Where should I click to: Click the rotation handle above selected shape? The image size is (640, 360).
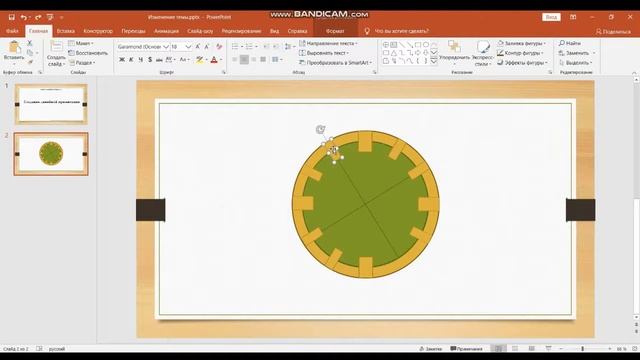tap(320, 130)
